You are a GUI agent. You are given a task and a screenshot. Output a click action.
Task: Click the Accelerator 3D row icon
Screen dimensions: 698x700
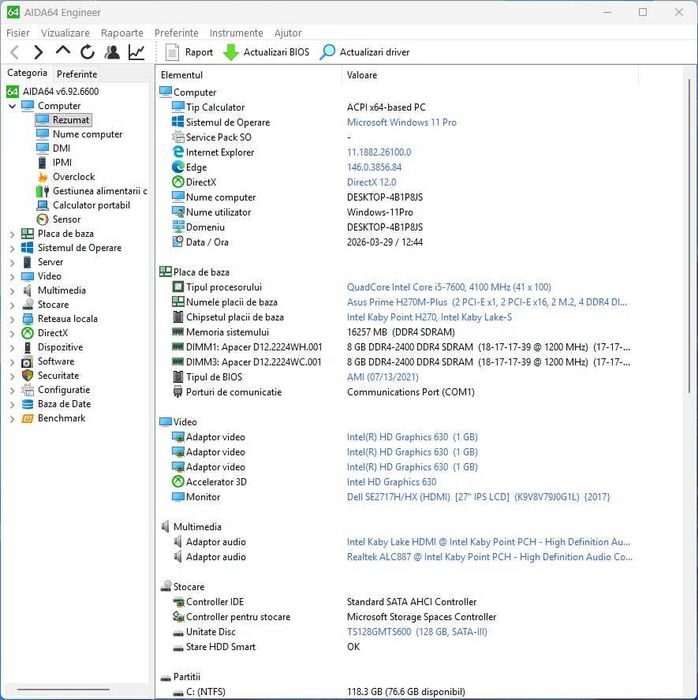(178, 482)
